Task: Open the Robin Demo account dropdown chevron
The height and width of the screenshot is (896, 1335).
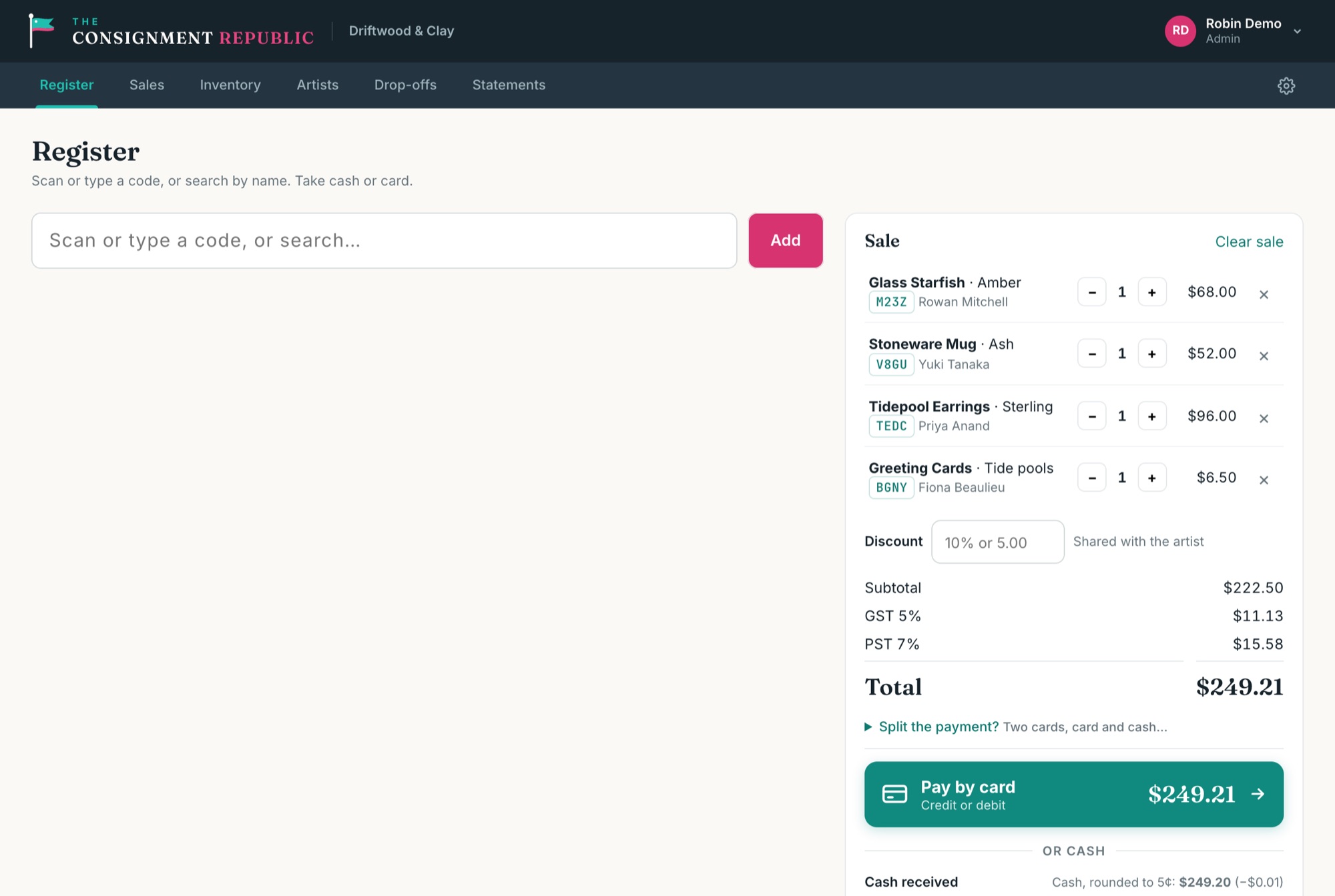Action: [1297, 31]
